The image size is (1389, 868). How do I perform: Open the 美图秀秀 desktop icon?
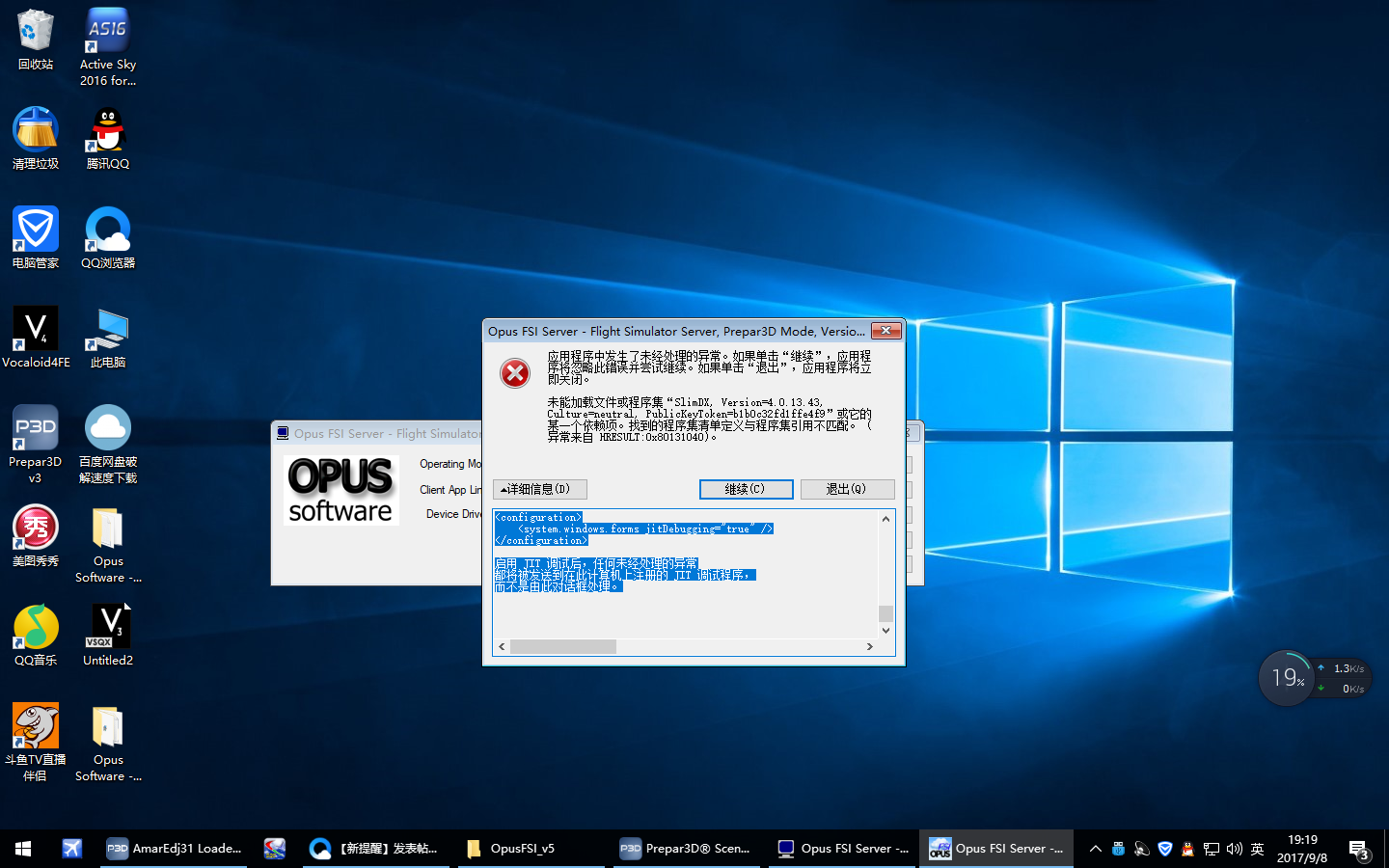tap(36, 528)
